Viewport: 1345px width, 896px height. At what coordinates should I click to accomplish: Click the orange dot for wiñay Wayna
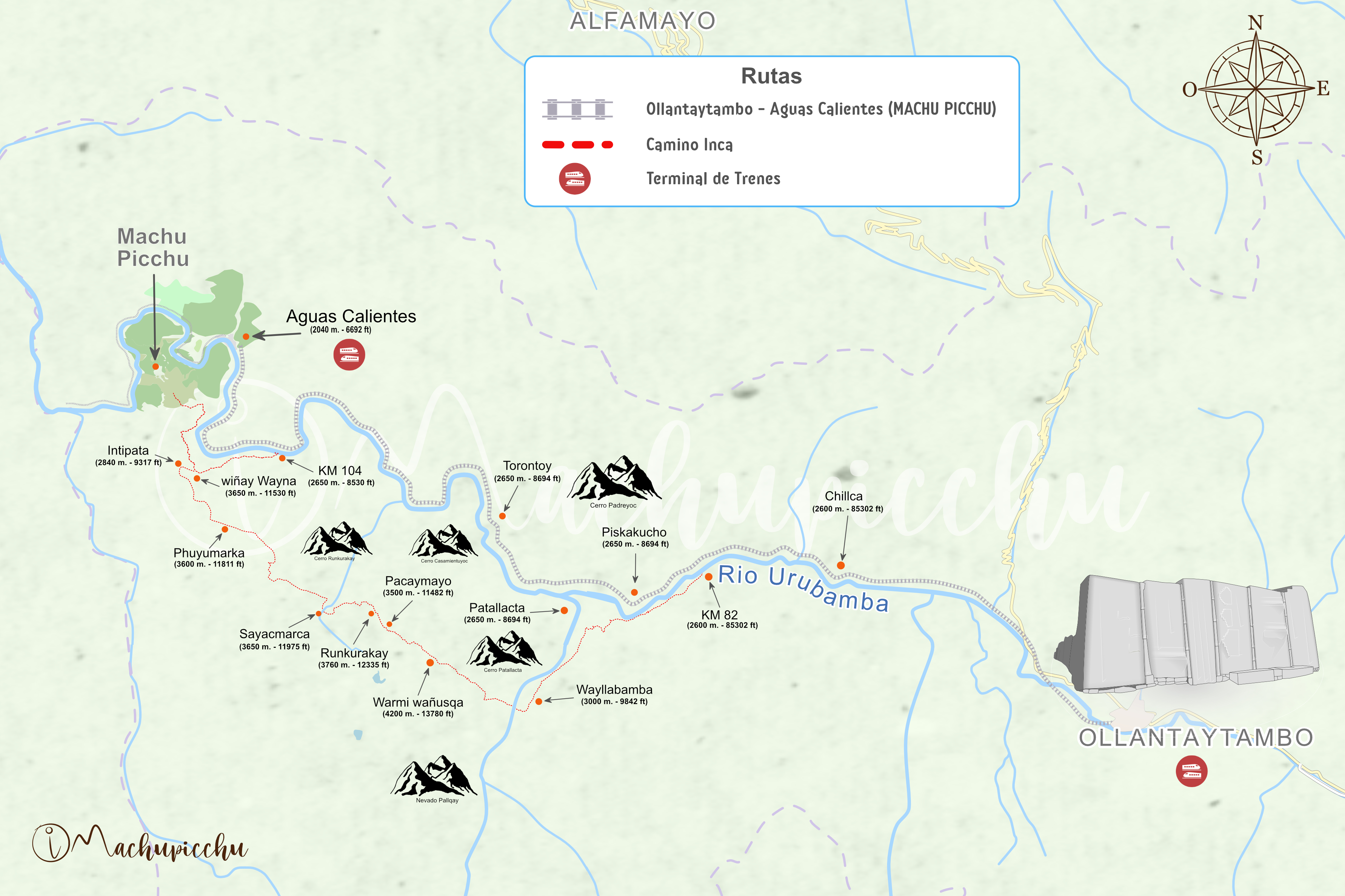pos(197,478)
